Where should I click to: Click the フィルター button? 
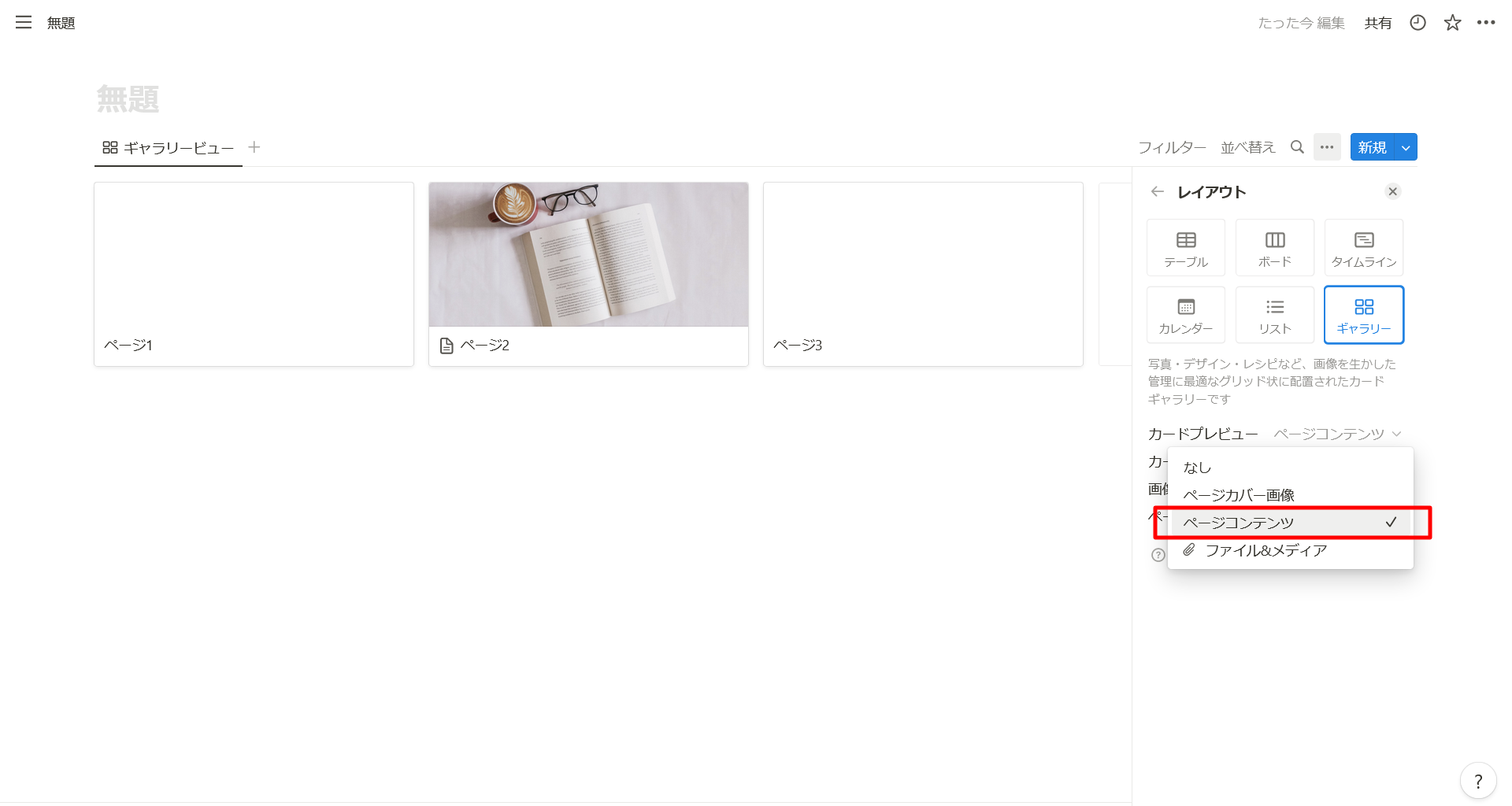pyautogui.click(x=1172, y=147)
